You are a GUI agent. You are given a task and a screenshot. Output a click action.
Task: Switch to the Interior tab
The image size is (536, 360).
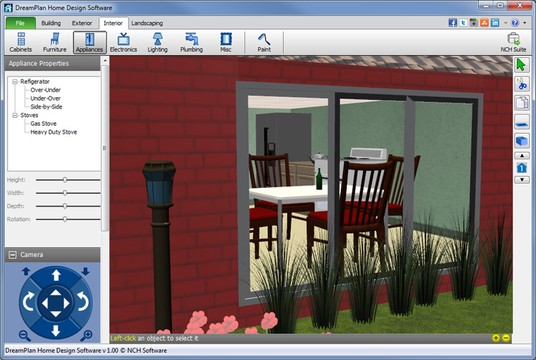(x=113, y=23)
